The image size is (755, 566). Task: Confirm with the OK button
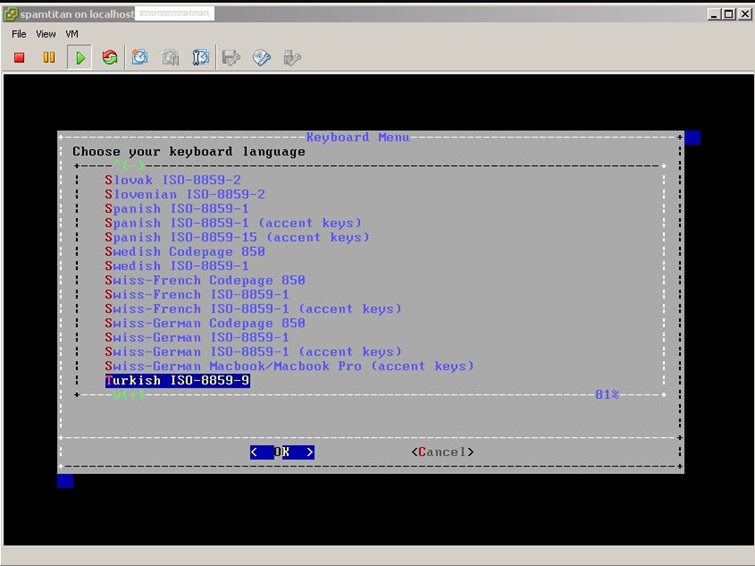[x=282, y=452]
